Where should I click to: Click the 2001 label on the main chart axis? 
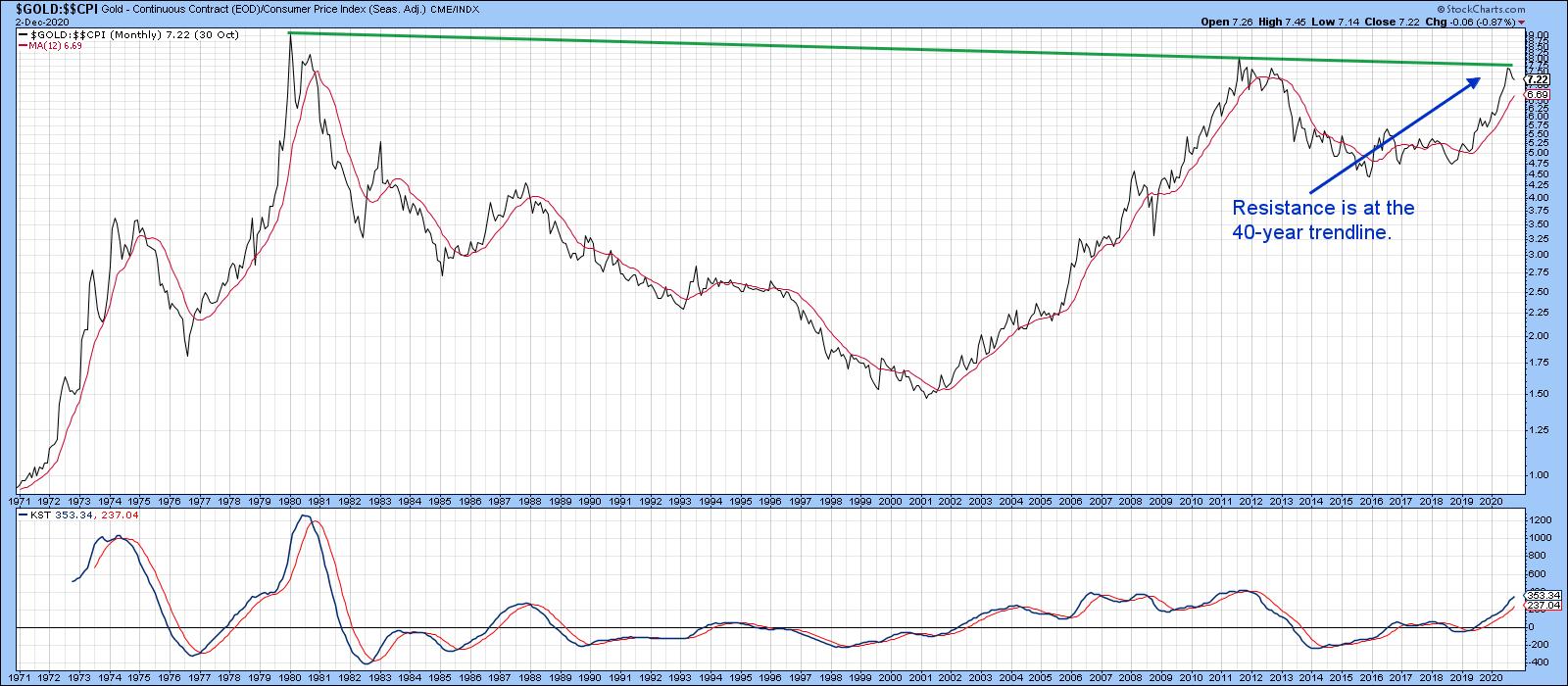(920, 501)
